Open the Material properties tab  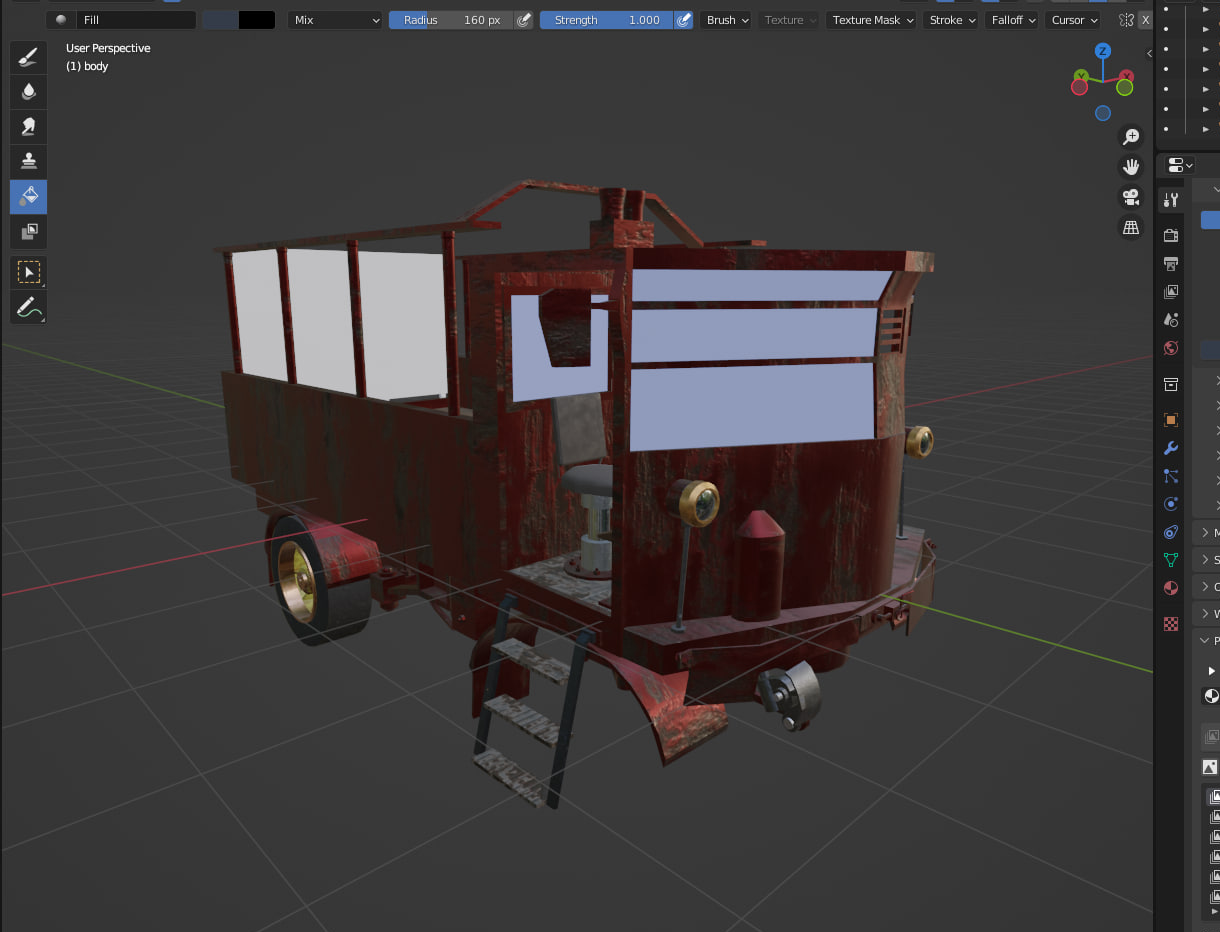point(1171,588)
